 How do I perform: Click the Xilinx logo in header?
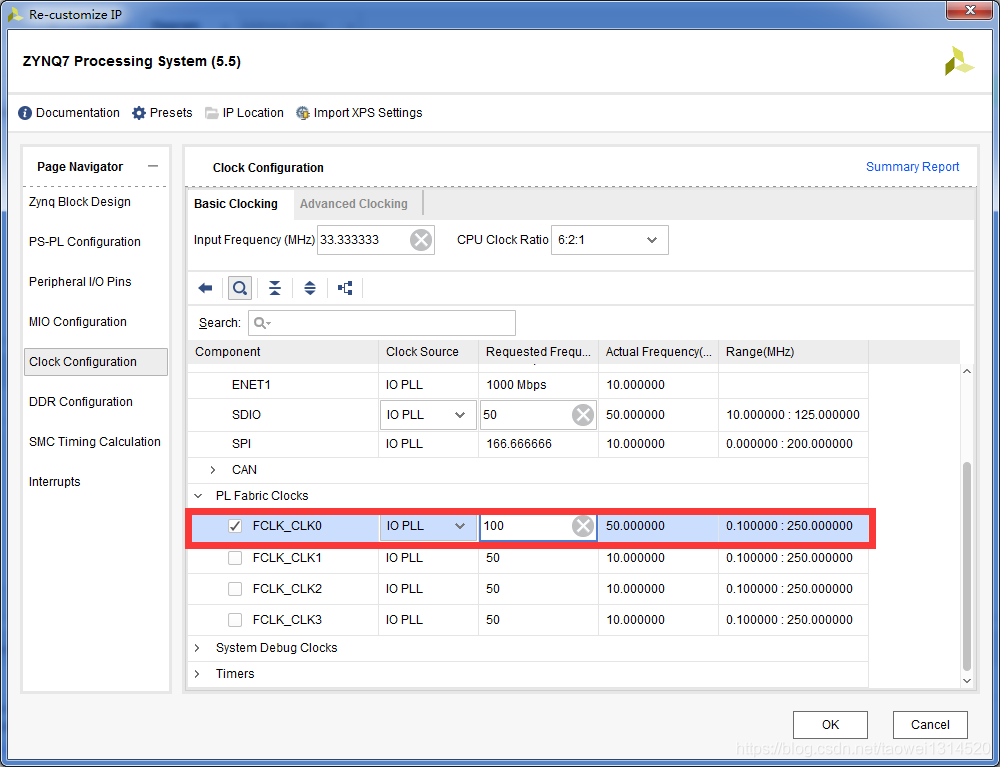click(x=959, y=61)
